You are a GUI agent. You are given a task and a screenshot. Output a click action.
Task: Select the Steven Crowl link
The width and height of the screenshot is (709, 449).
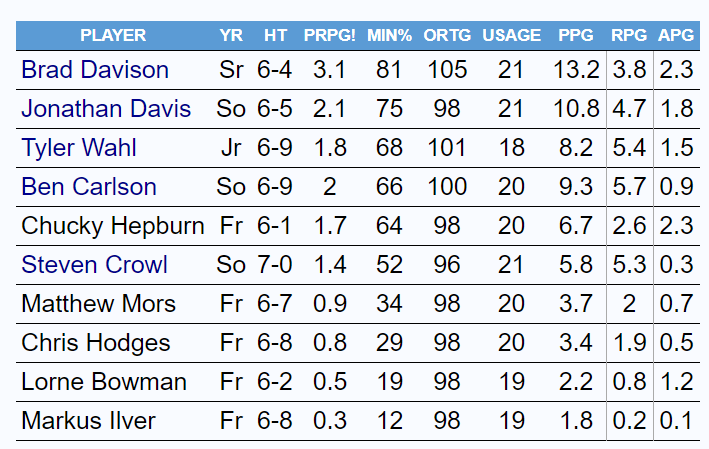tap(94, 265)
